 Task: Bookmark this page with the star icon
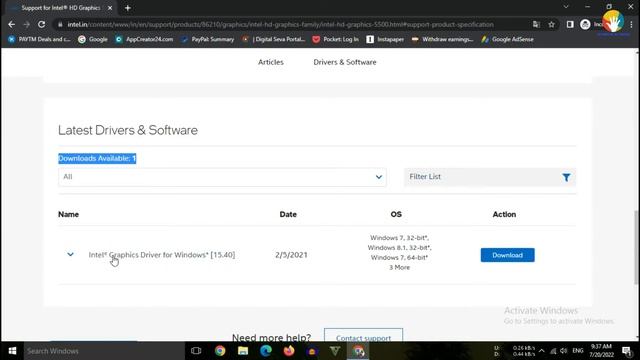(x=551, y=24)
